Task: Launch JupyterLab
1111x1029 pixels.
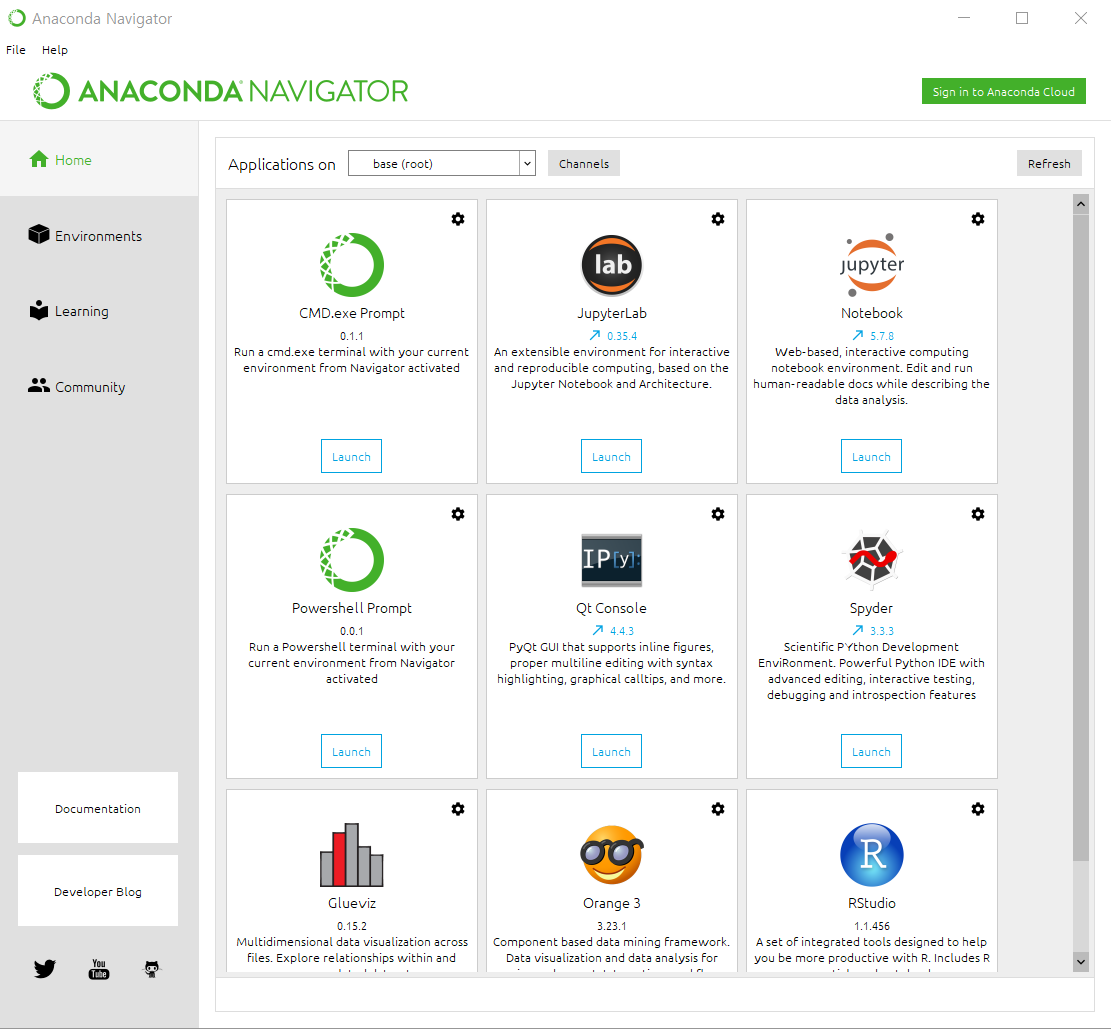Action: coord(611,456)
